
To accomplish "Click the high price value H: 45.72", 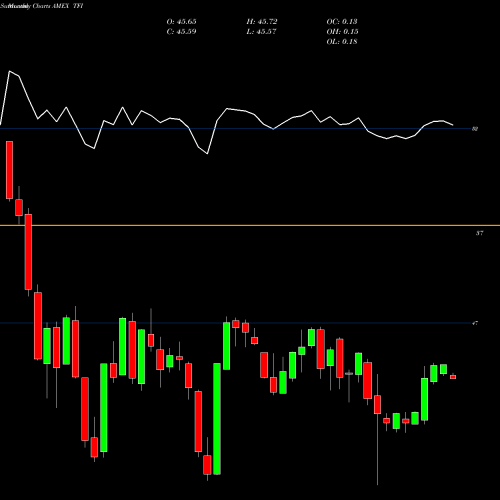I will [262, 22].
